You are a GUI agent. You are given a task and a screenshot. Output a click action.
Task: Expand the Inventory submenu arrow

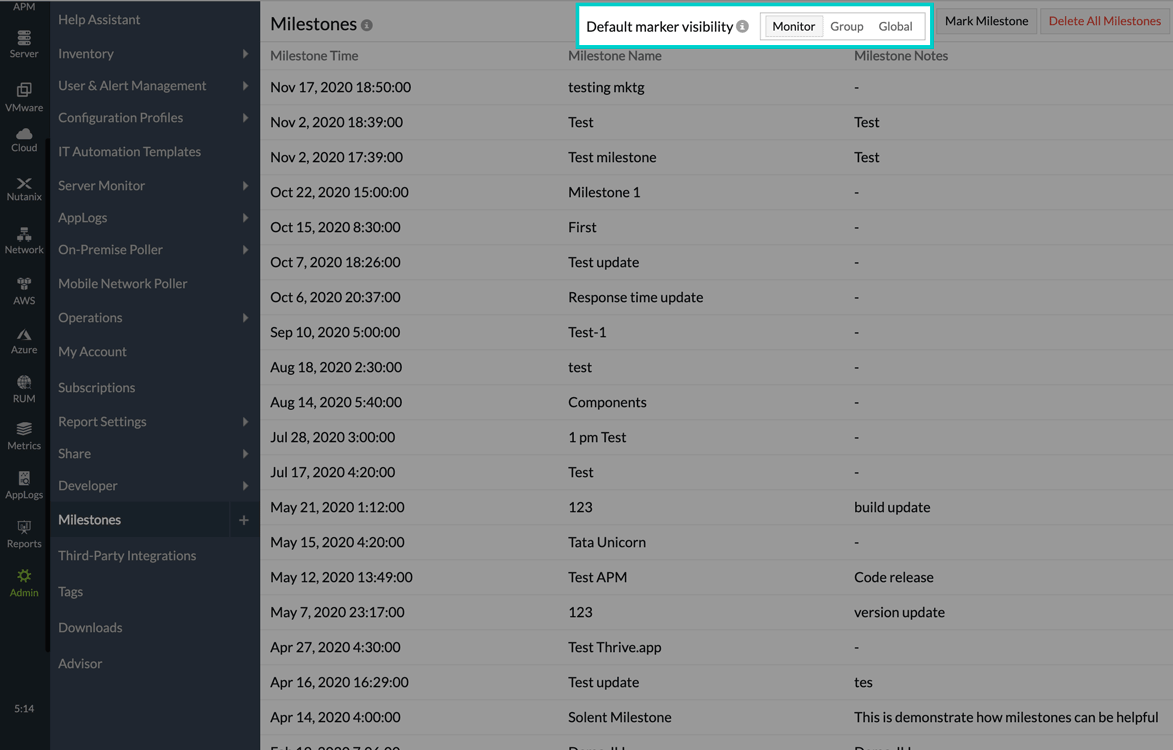245,54
